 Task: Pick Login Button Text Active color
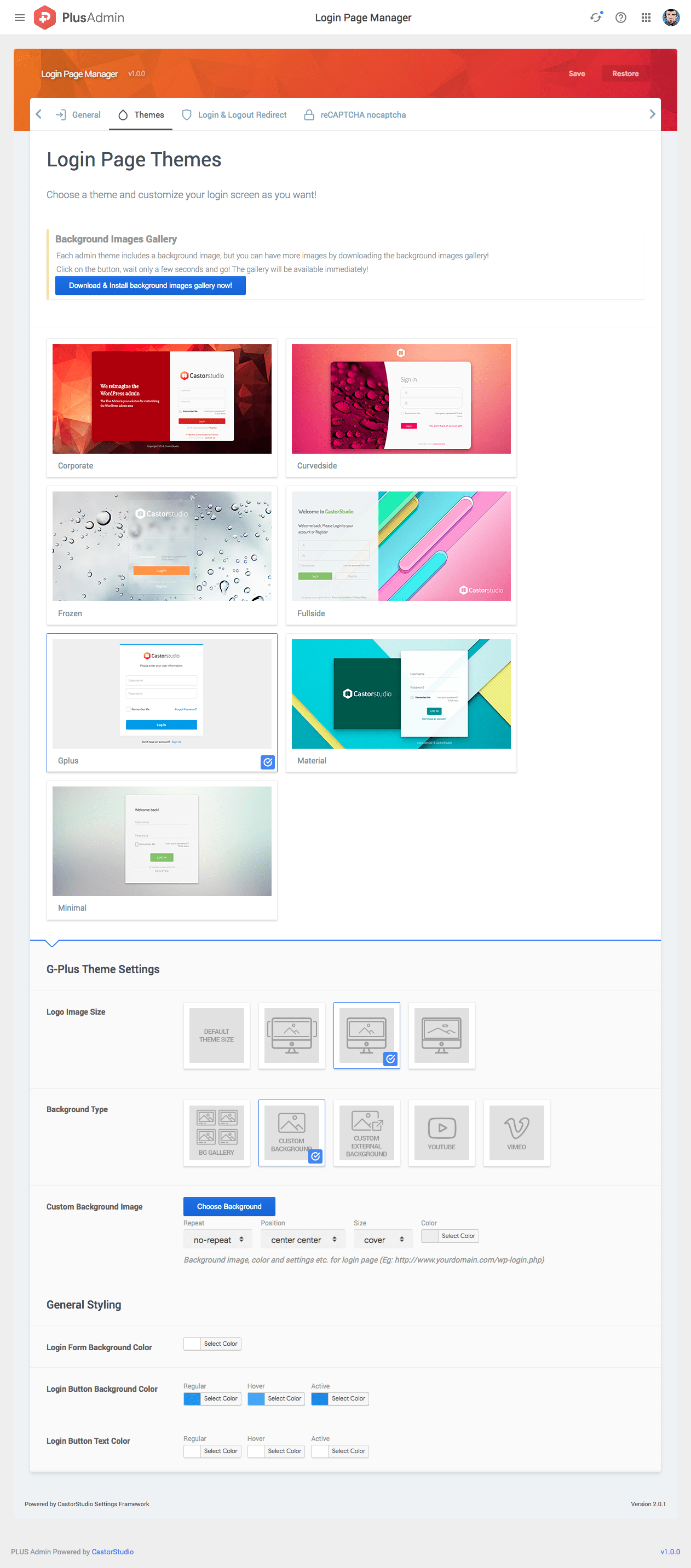[339, 1451]
